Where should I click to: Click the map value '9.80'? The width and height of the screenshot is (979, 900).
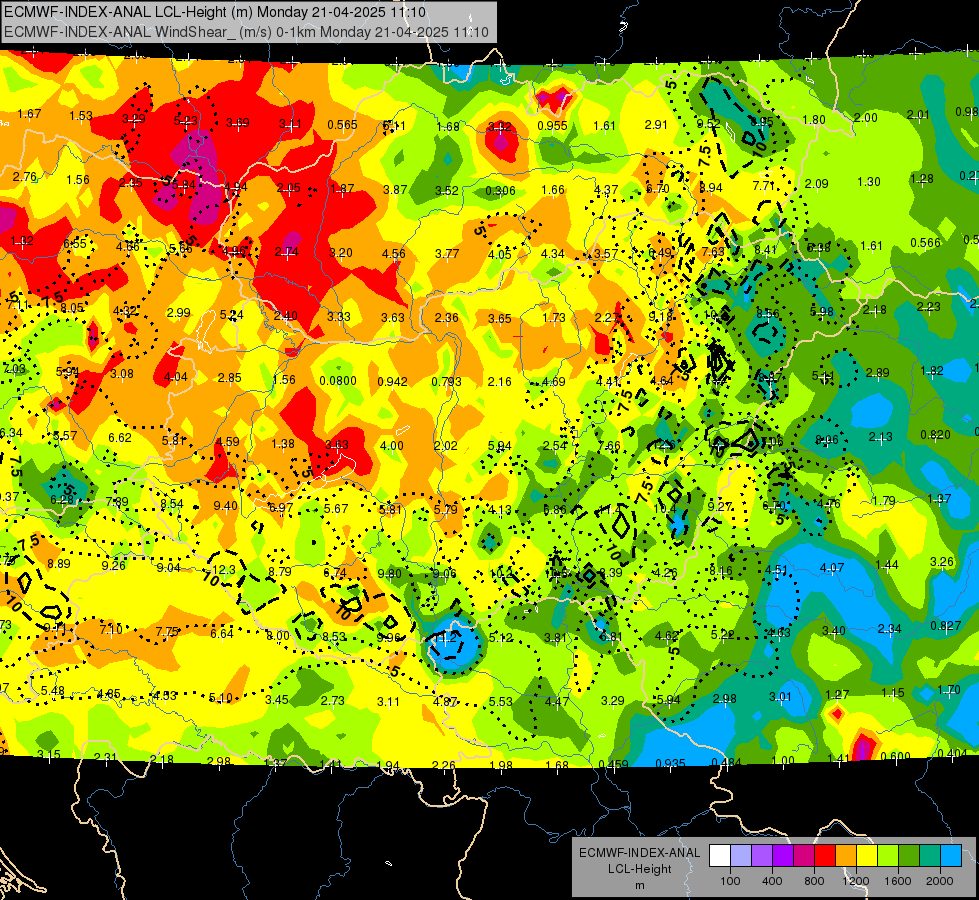[390, 574]
